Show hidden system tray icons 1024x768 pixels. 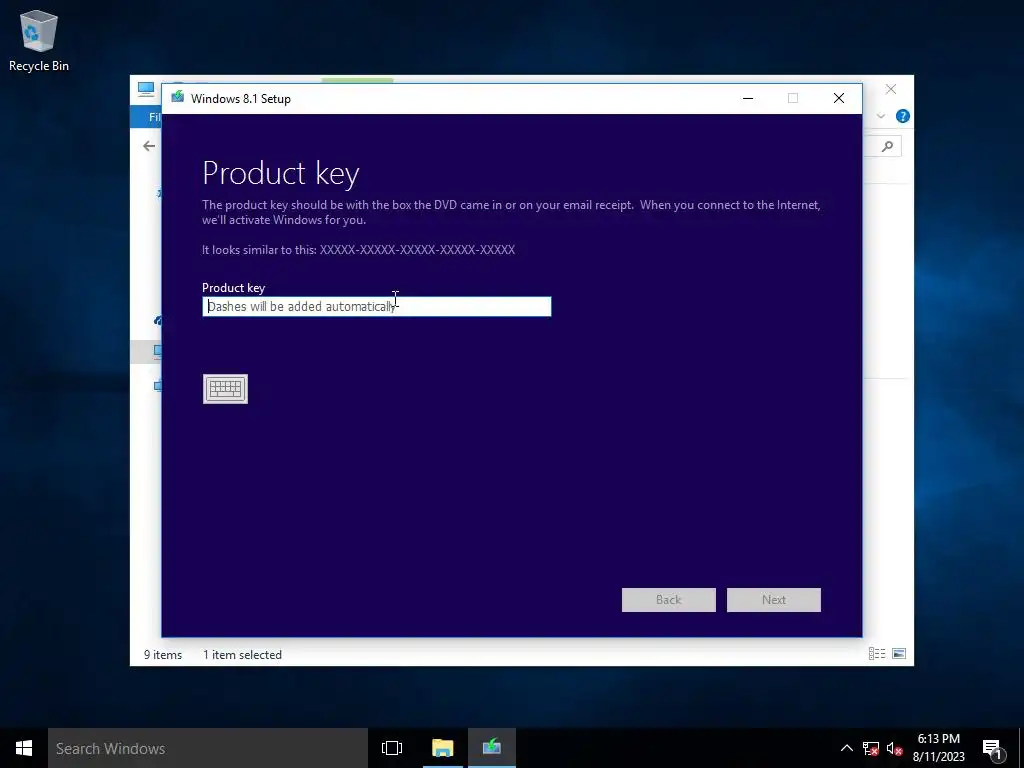coord(846,748)
